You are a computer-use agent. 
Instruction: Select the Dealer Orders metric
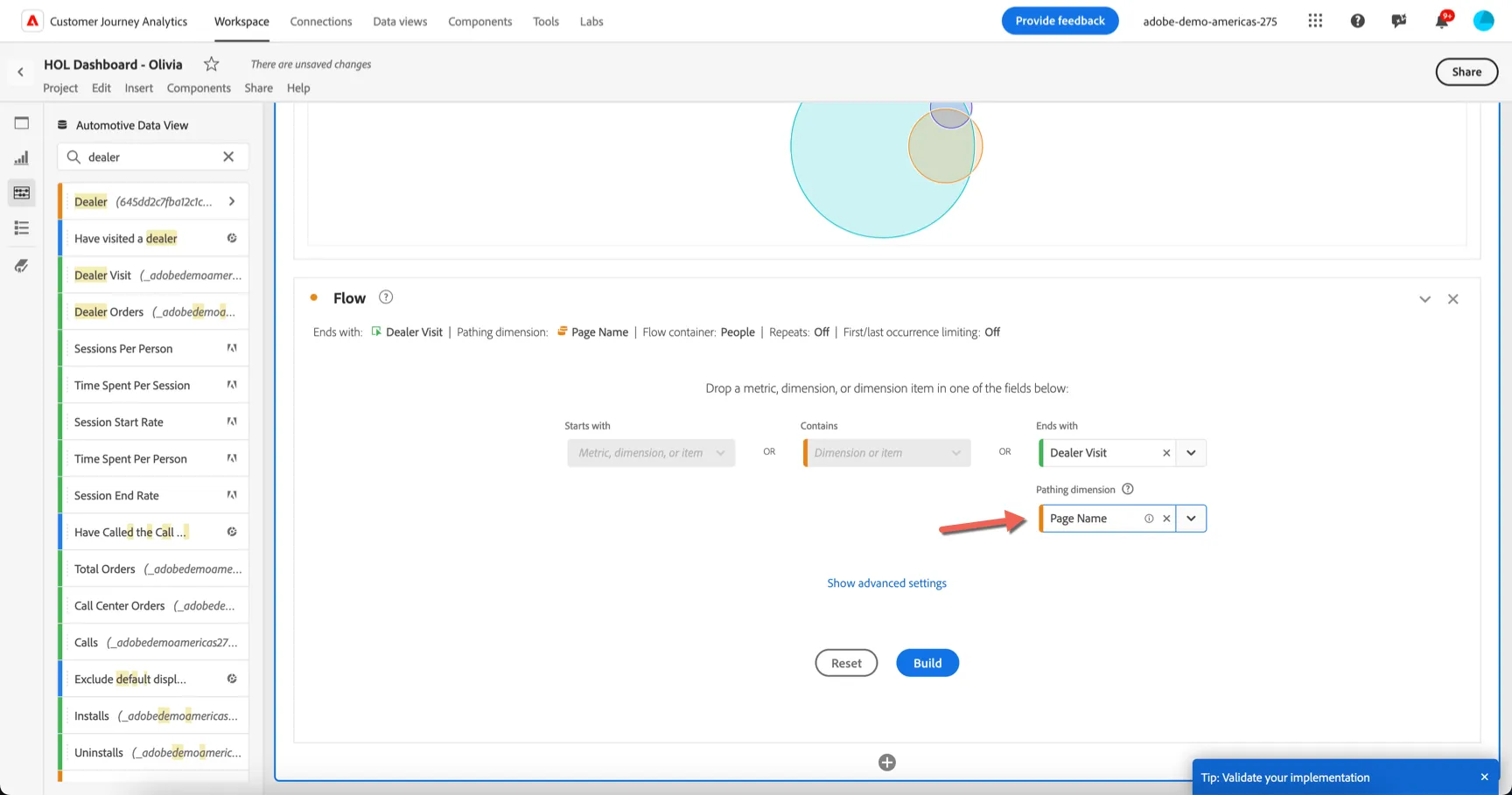[154, 311]
